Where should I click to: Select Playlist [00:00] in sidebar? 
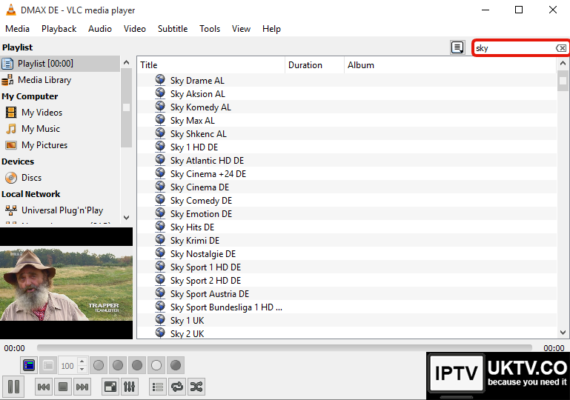60,64
